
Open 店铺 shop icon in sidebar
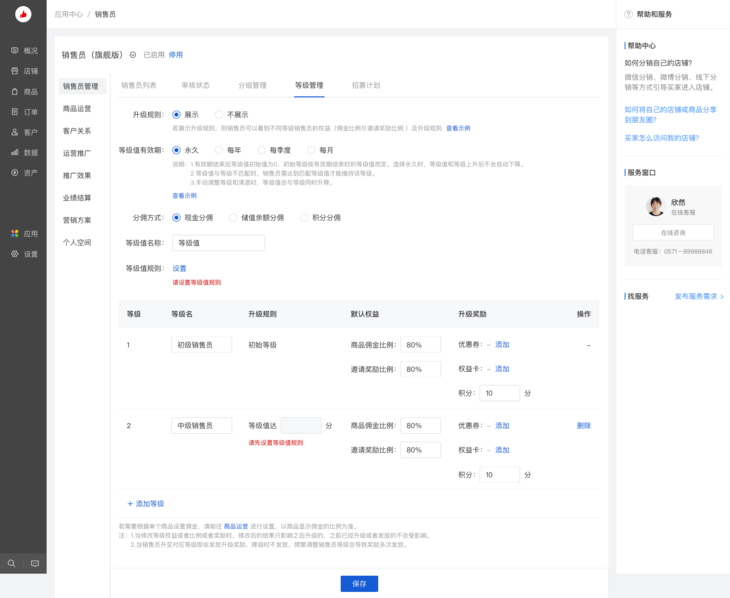[x=15, y=71]
